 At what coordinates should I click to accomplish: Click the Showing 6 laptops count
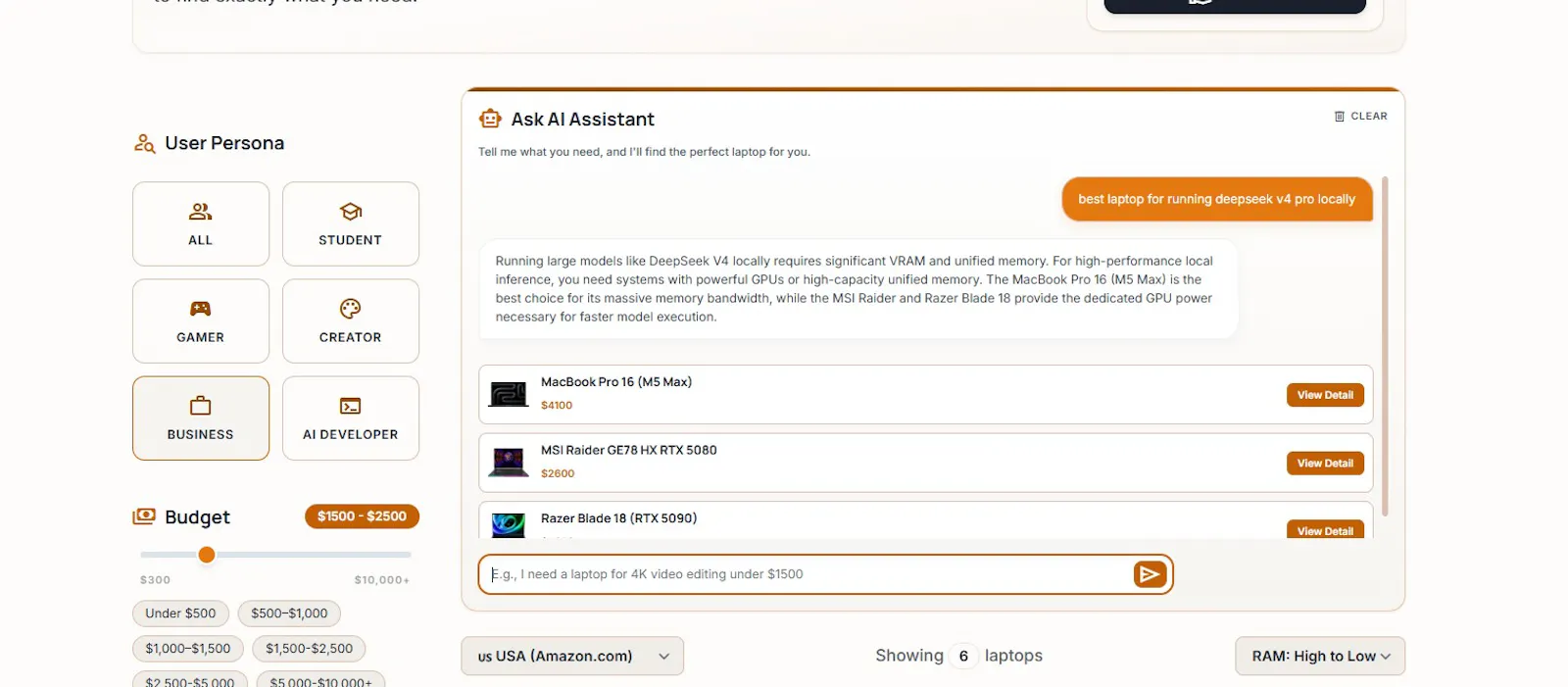pyautogui.click(x=959, y=656)
